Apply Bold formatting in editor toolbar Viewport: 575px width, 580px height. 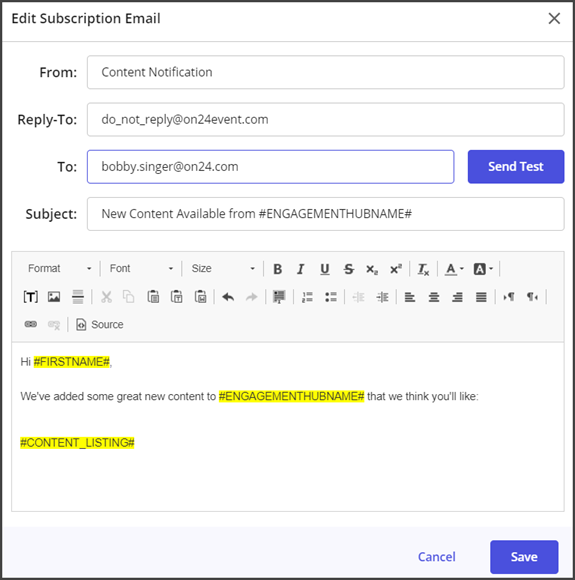coord(278,269)
